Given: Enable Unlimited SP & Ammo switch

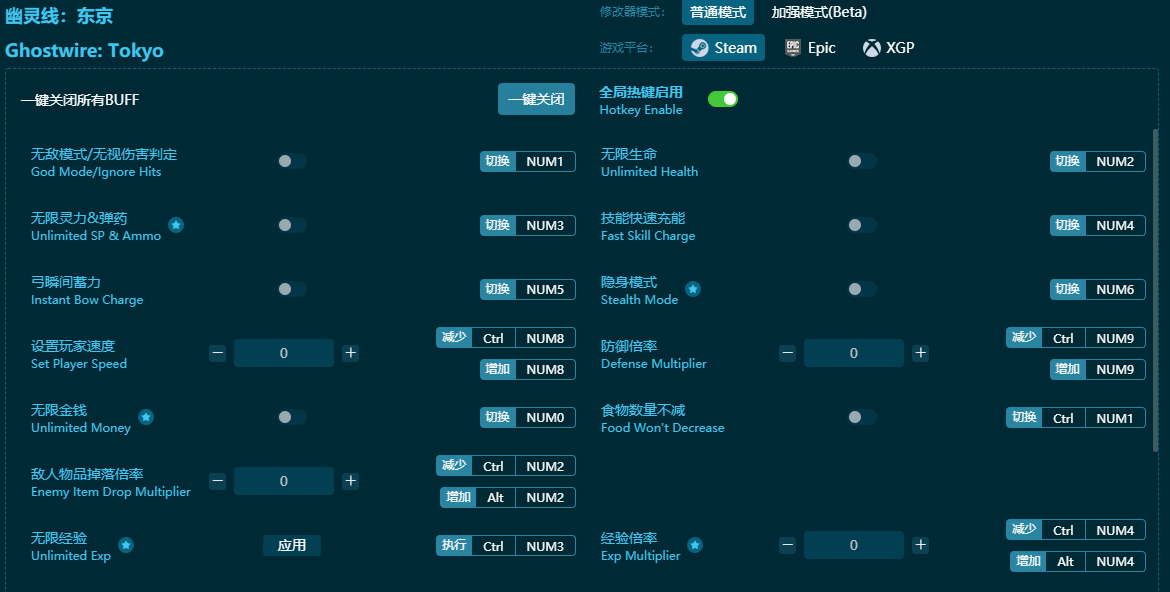Looking at the screenshot, I should tap(292, 225).
